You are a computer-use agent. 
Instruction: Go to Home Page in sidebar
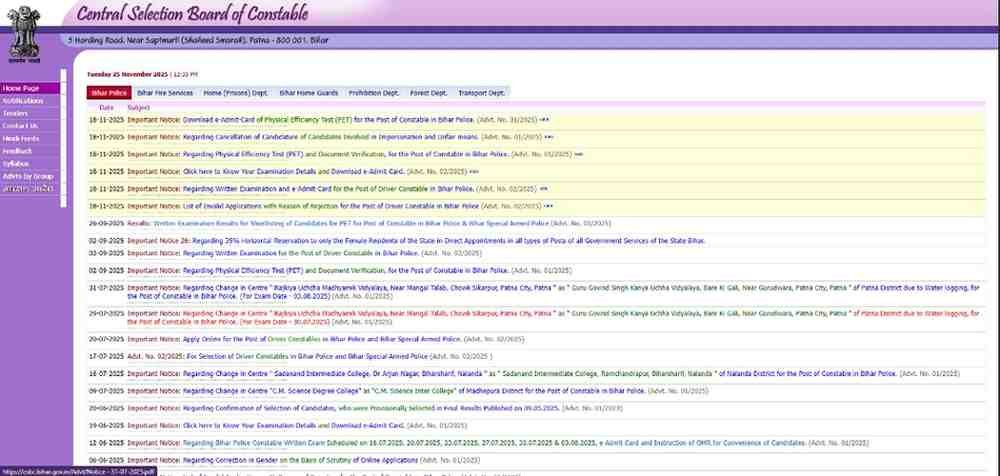point(21,88)
